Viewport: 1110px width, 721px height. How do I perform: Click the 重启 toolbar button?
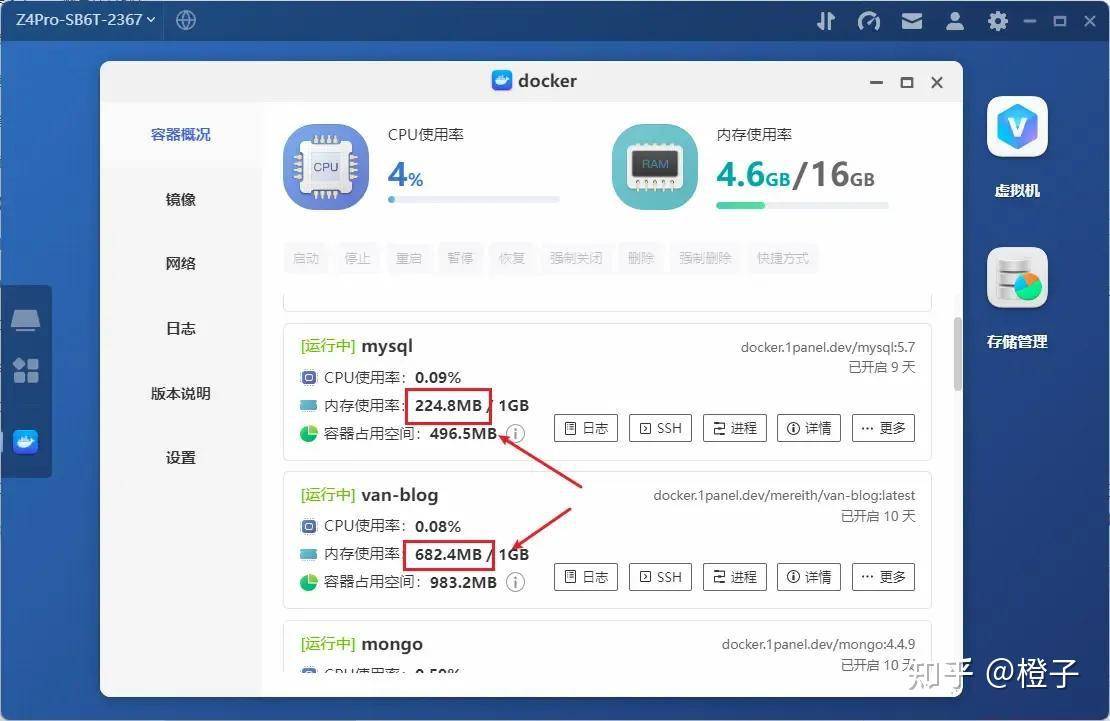tap(408, 258)
